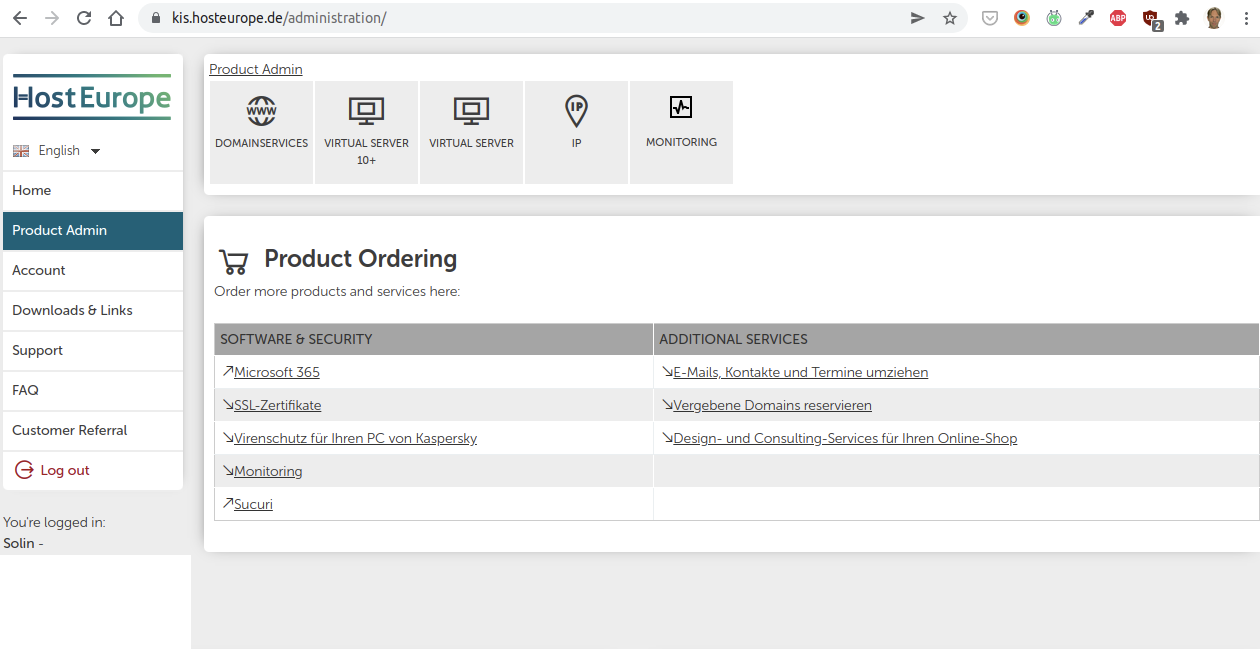Viewport: 1260px width, 649px height.
Task: Click the browser address bar
Action: (530, 18)
